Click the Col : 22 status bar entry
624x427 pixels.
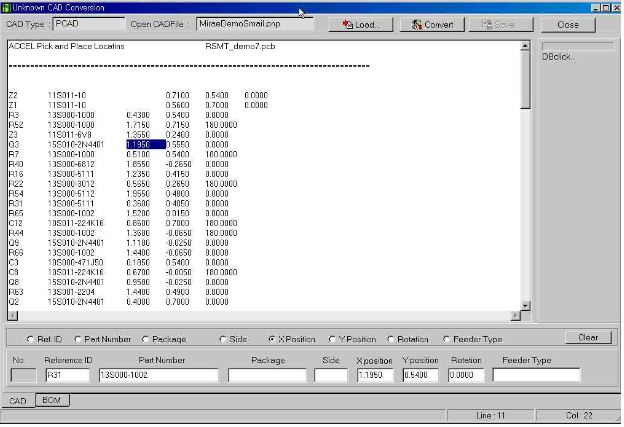click(579, 415)
